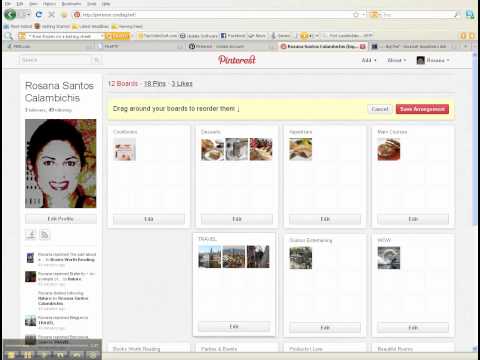The width and height of the screenshot is (480, 360).
Task: Open the Tools menu
Action: coord(92,4)
